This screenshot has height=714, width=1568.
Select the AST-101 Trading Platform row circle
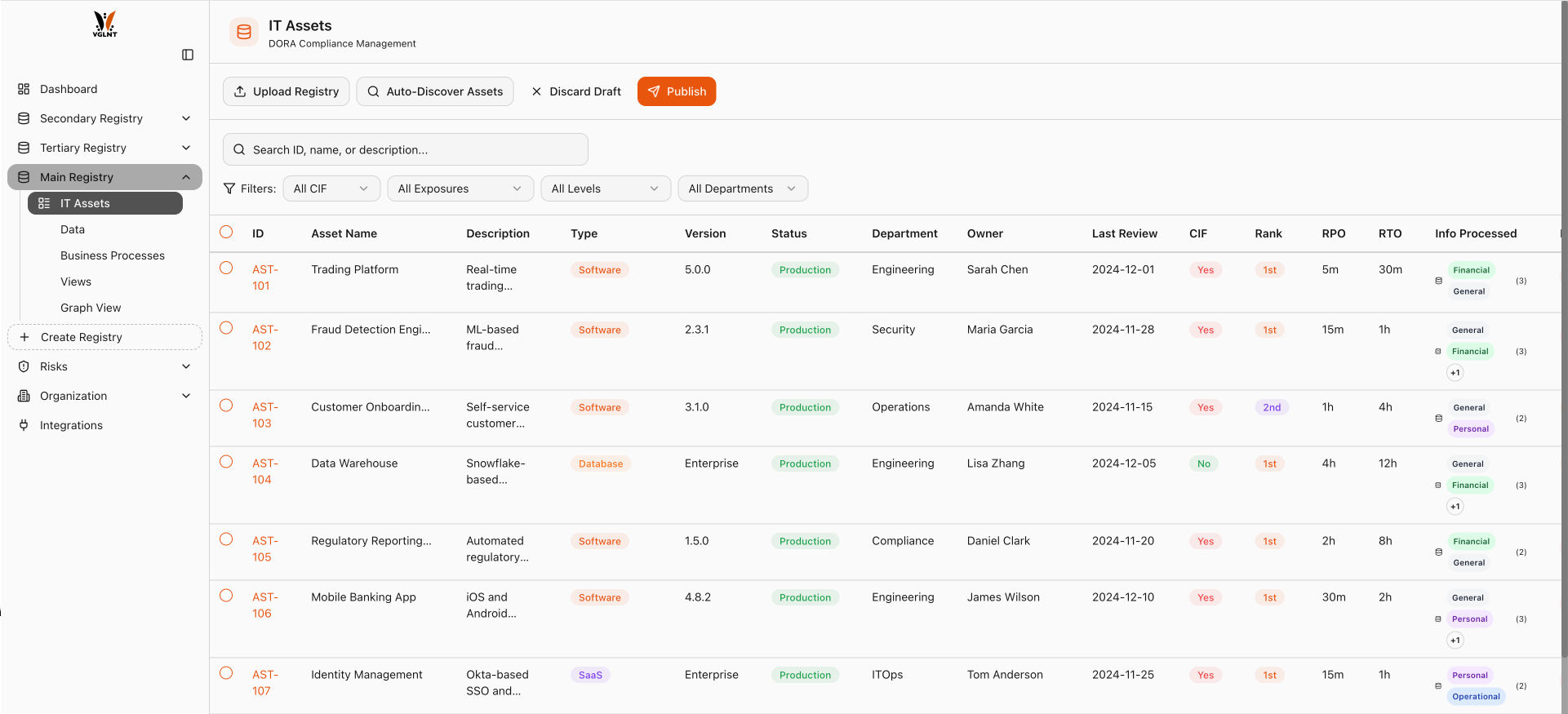pos(226,268)
